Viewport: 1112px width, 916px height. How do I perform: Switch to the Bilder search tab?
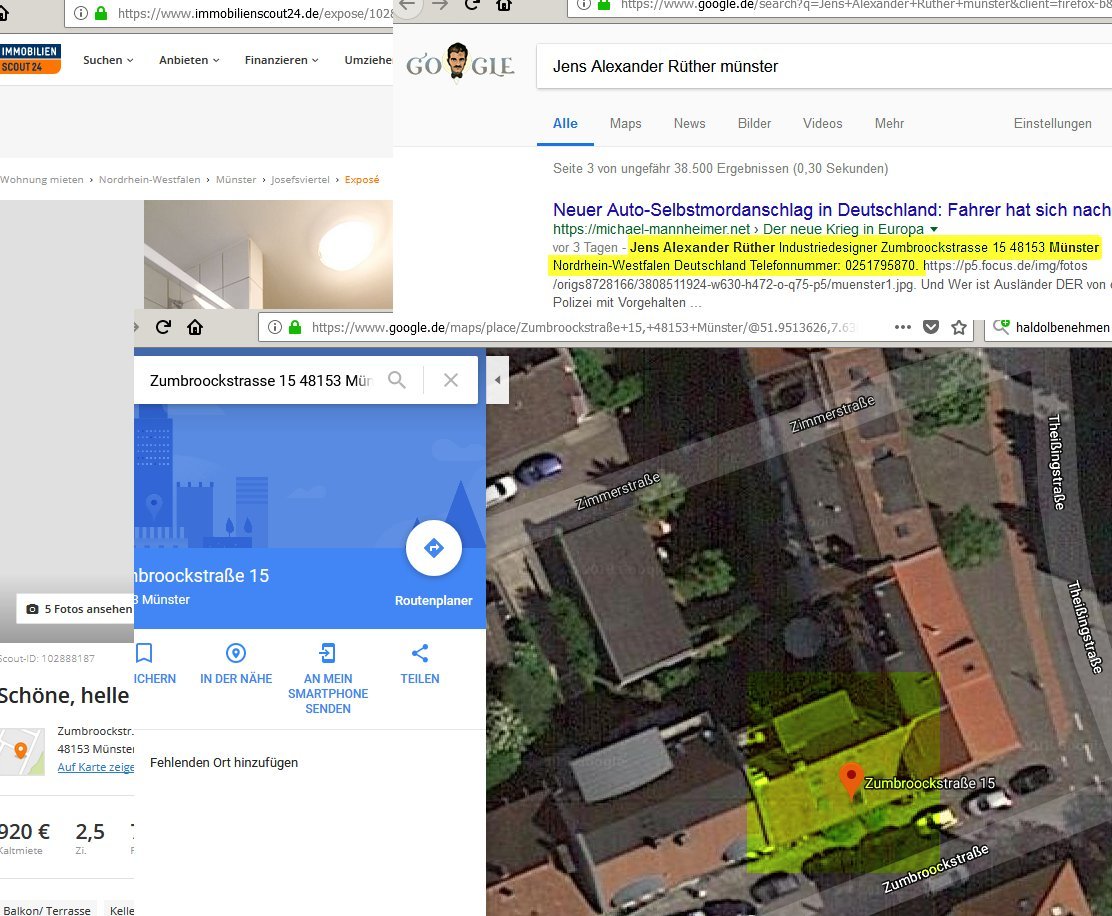(x=754, y=123)
